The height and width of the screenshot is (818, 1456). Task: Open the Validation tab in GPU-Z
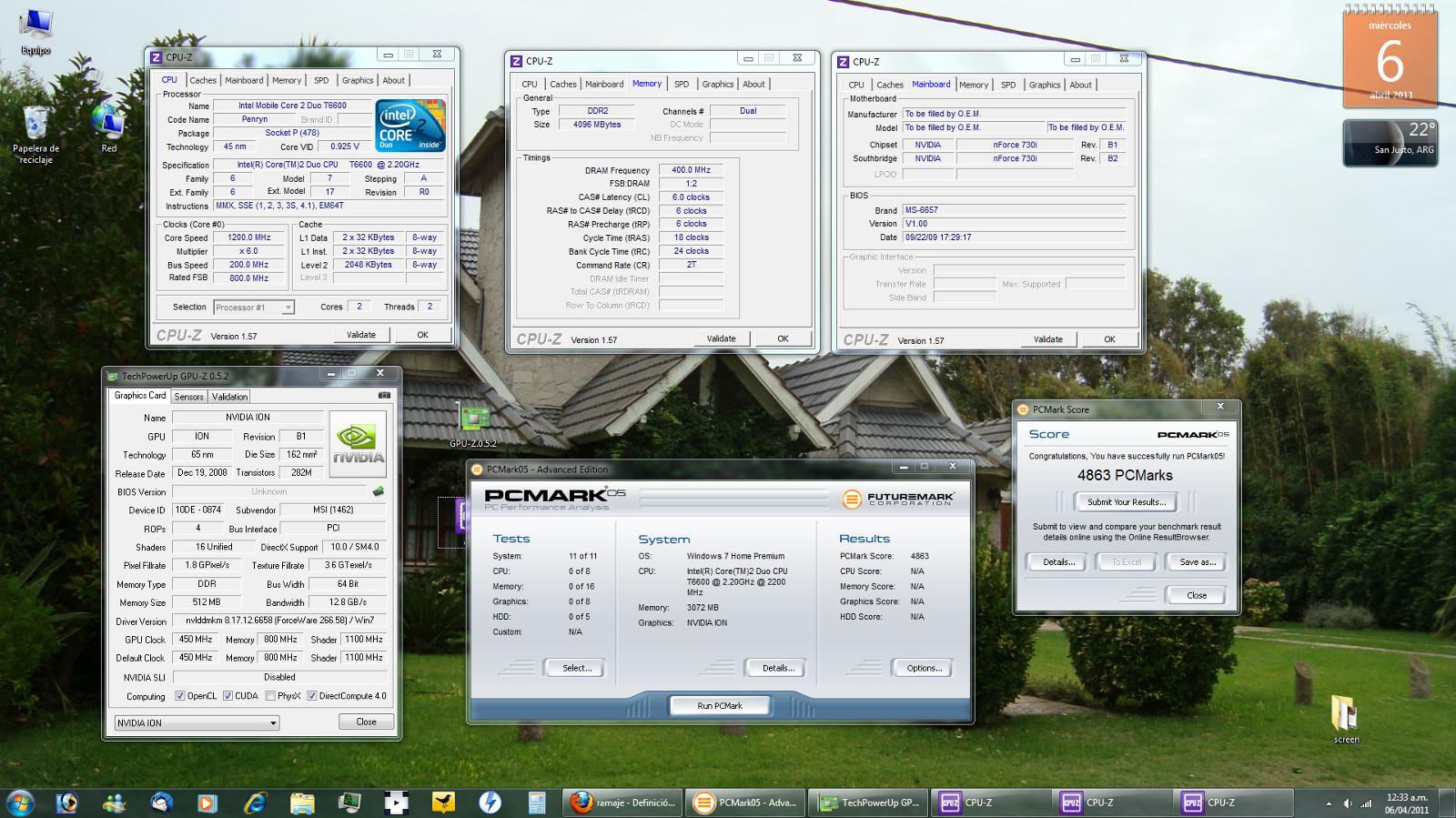[x=229, y=397]
